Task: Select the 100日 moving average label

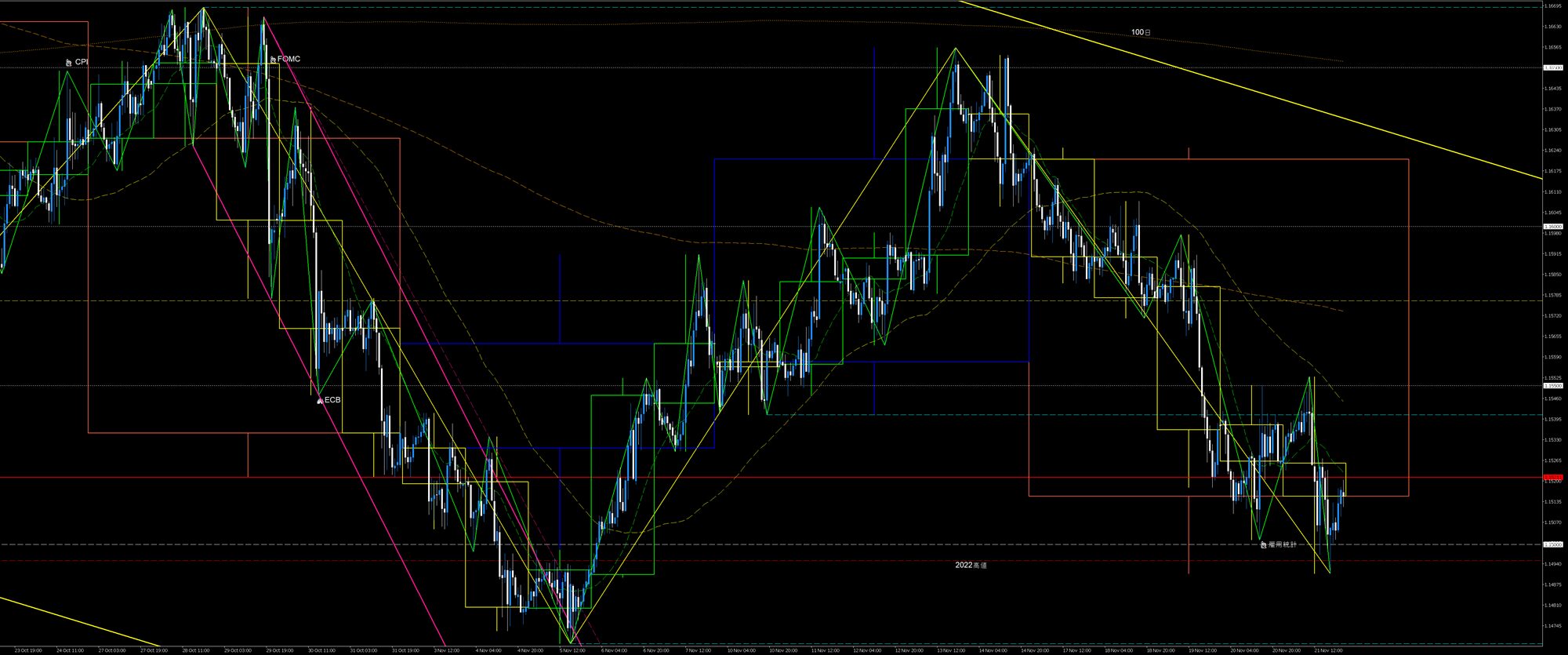Action: tap(1141, 33)
